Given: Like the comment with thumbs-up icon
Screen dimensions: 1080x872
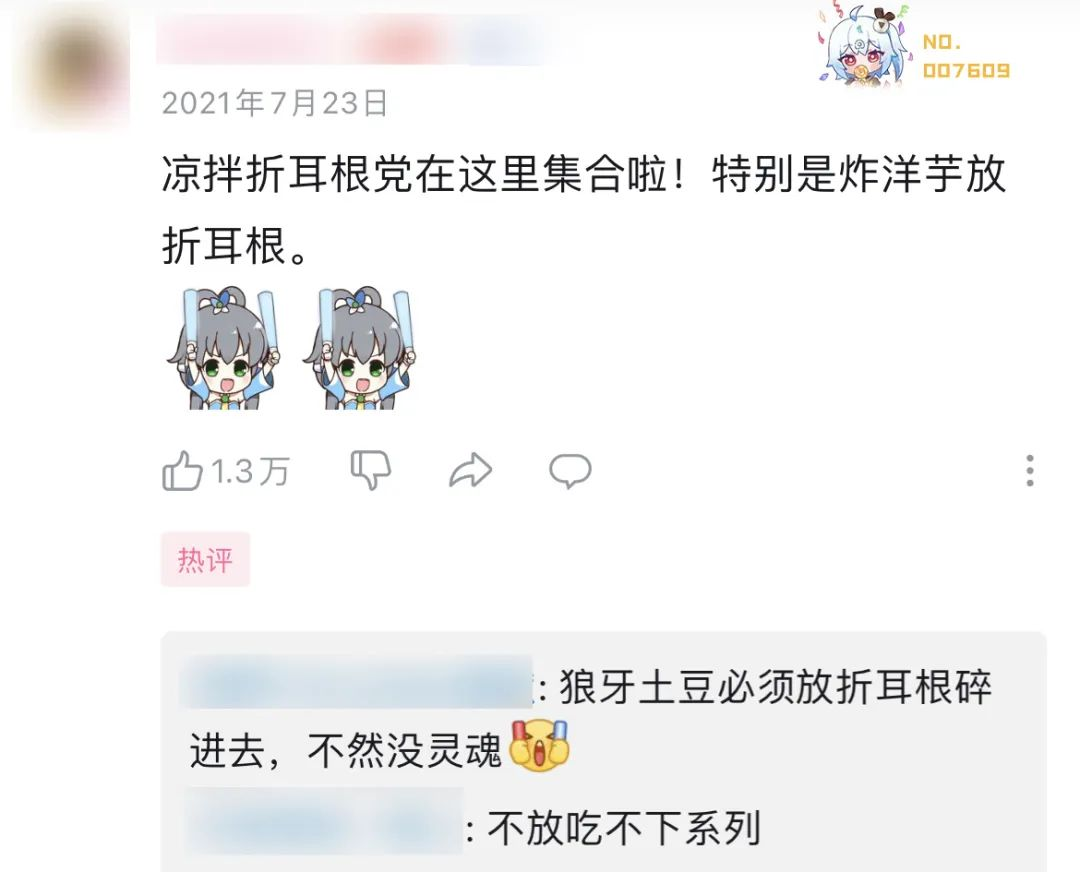Looking at the screenshot, I should point(182,471).
